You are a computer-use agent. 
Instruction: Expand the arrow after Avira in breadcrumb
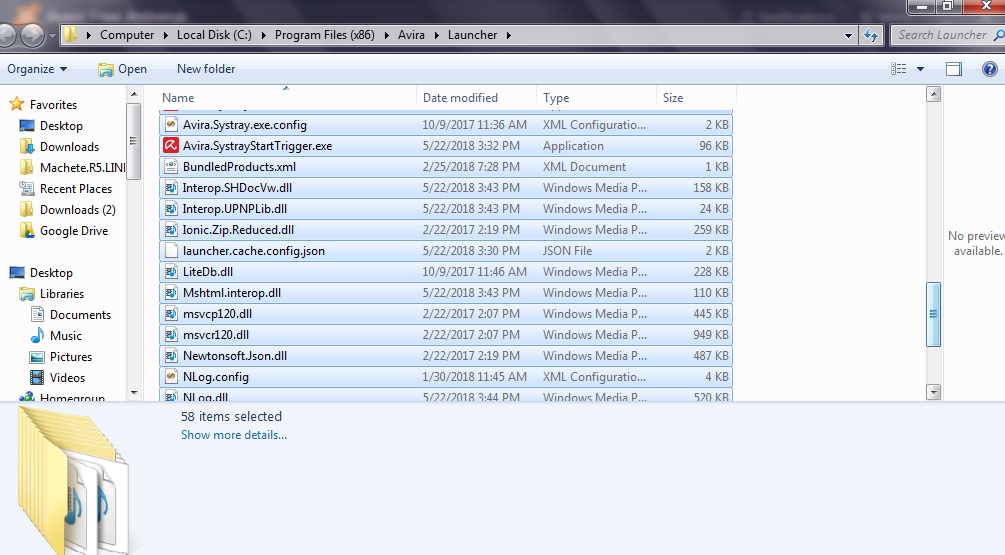[x=436, y=35]
